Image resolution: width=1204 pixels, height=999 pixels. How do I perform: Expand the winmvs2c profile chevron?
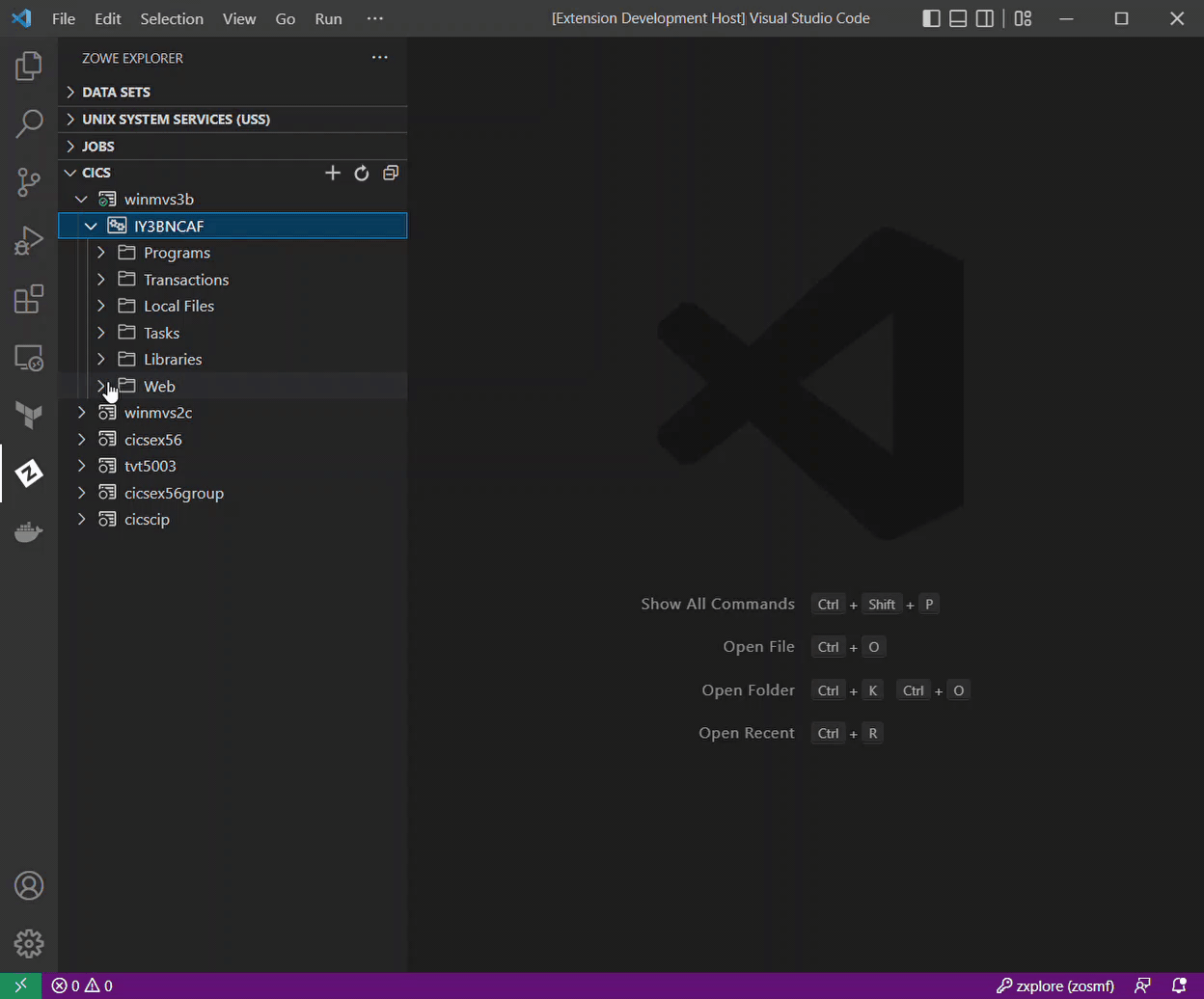point(82,413)
